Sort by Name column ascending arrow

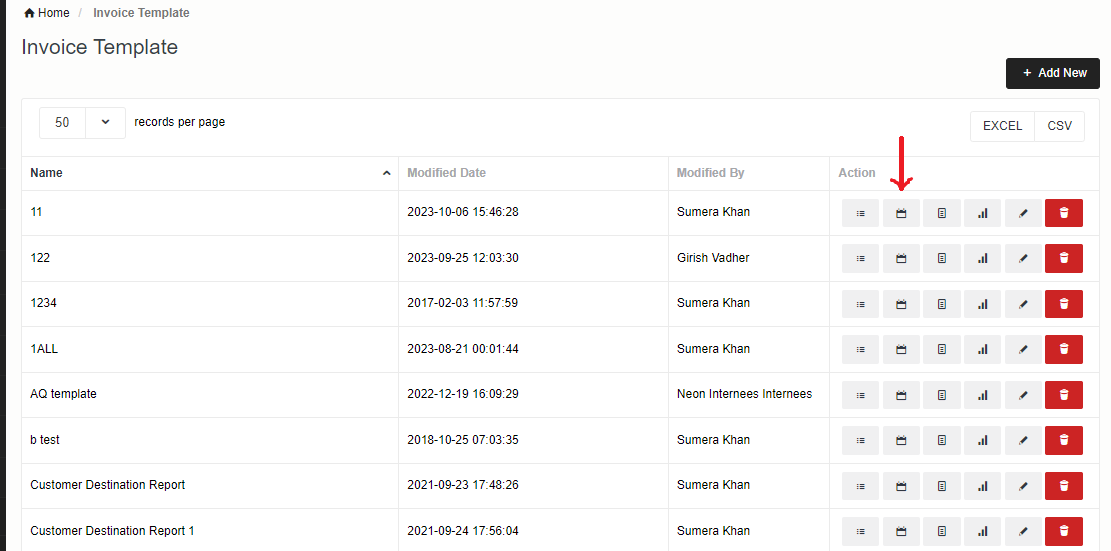(387, 174)
